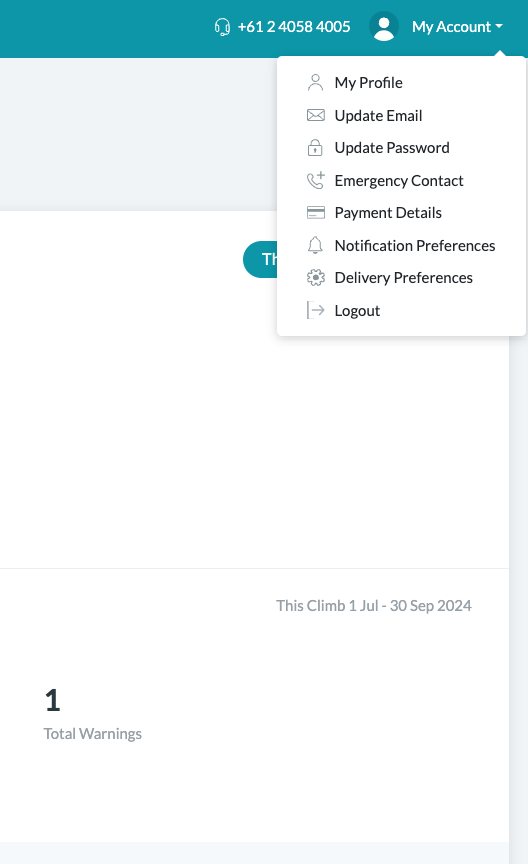Click the logout arrow icon

315,310
